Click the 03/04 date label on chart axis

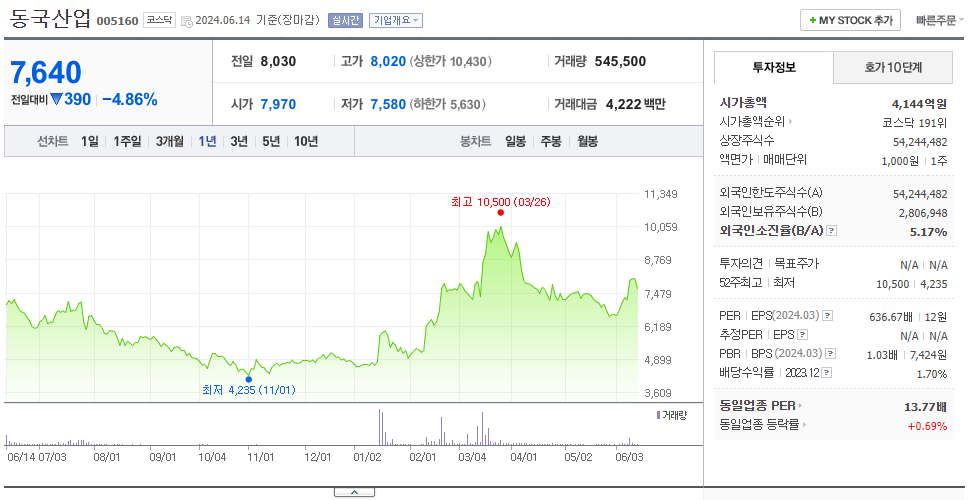click(473, 457)
